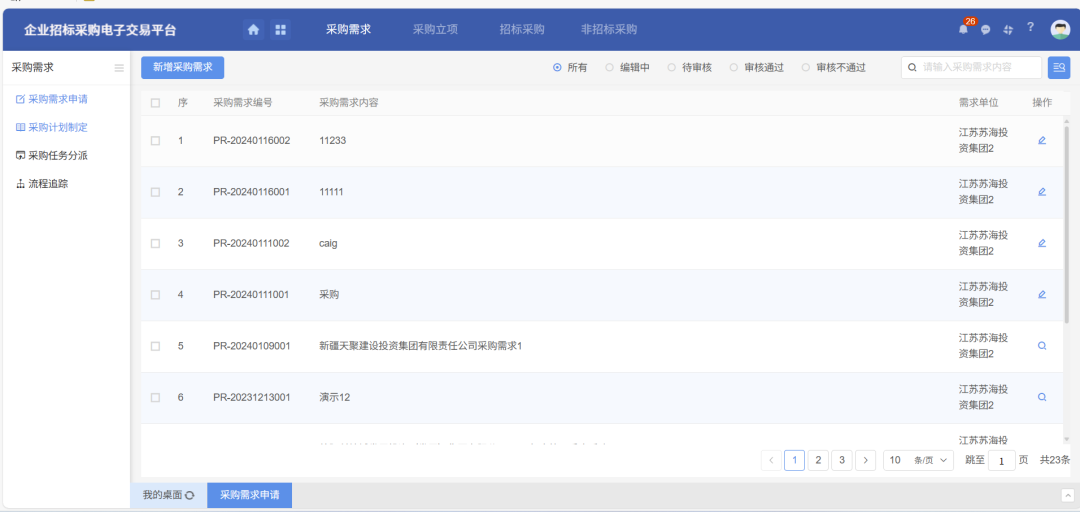
Task: Select the 审核通过 radio filter
Action: 734,68
